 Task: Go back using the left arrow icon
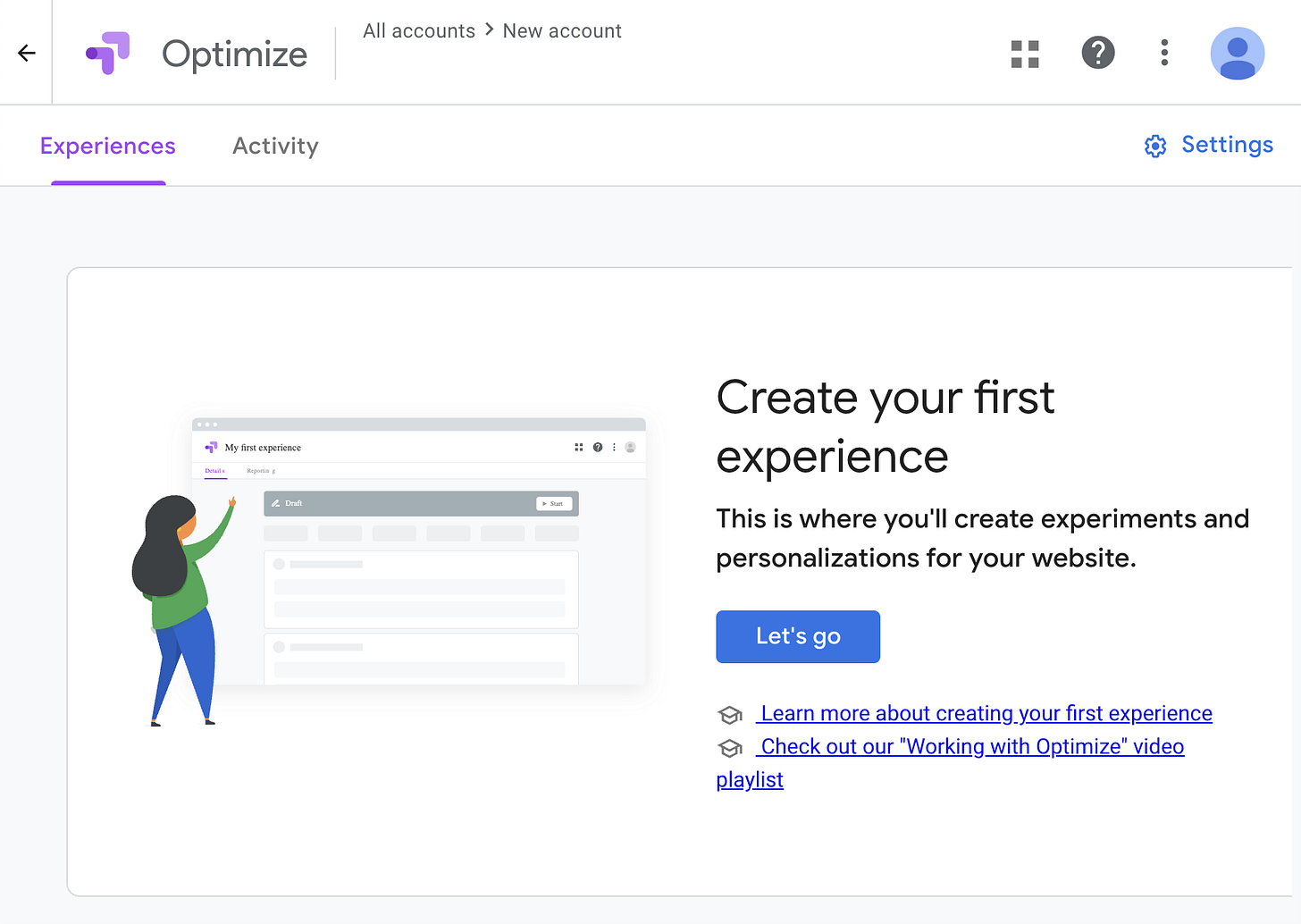27,54
